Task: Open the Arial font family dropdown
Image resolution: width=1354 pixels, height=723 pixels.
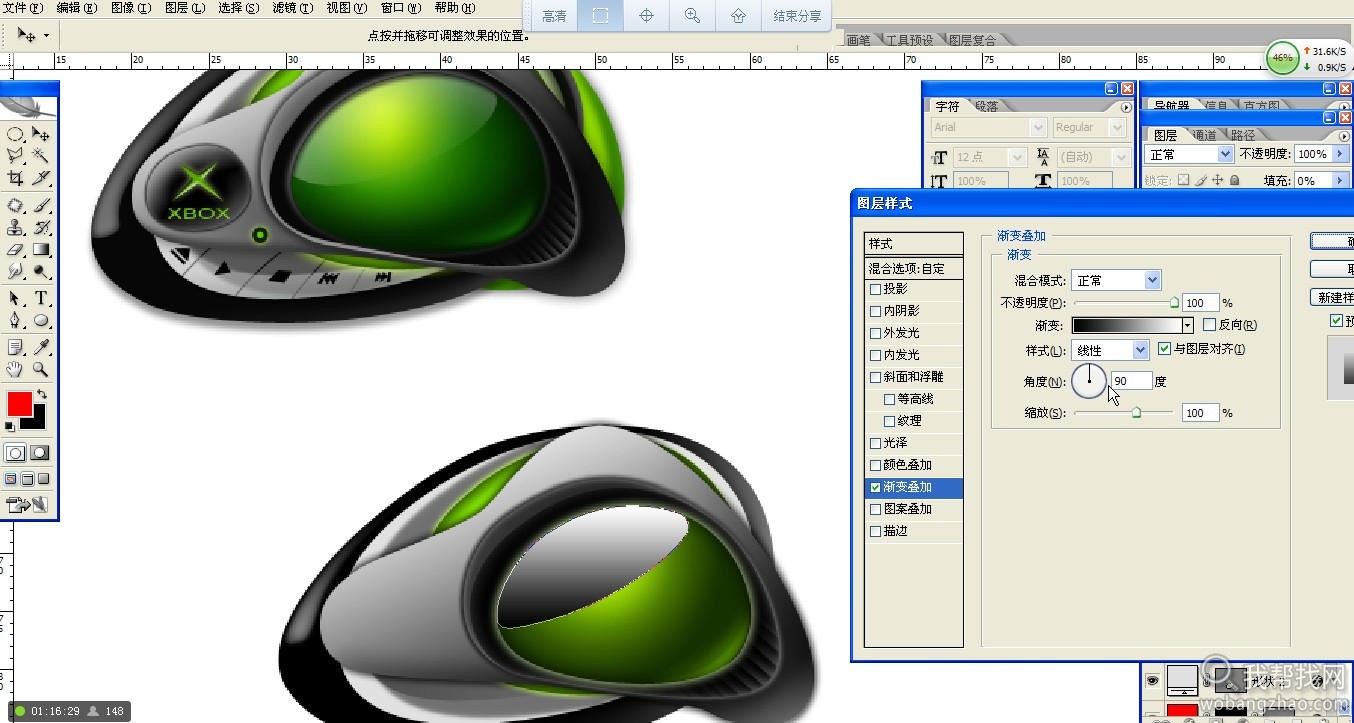Action: (988, 127)
